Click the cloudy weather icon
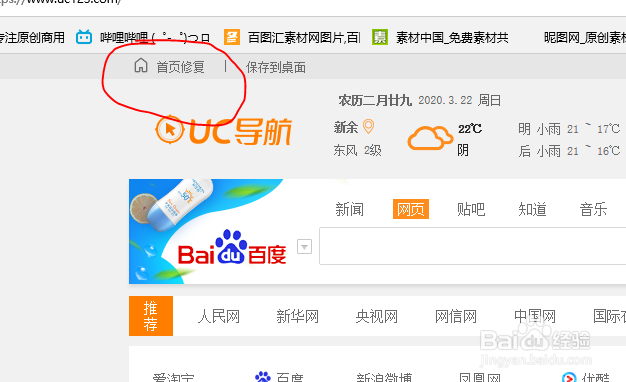 pyautogui.click(x=430, y=137)
